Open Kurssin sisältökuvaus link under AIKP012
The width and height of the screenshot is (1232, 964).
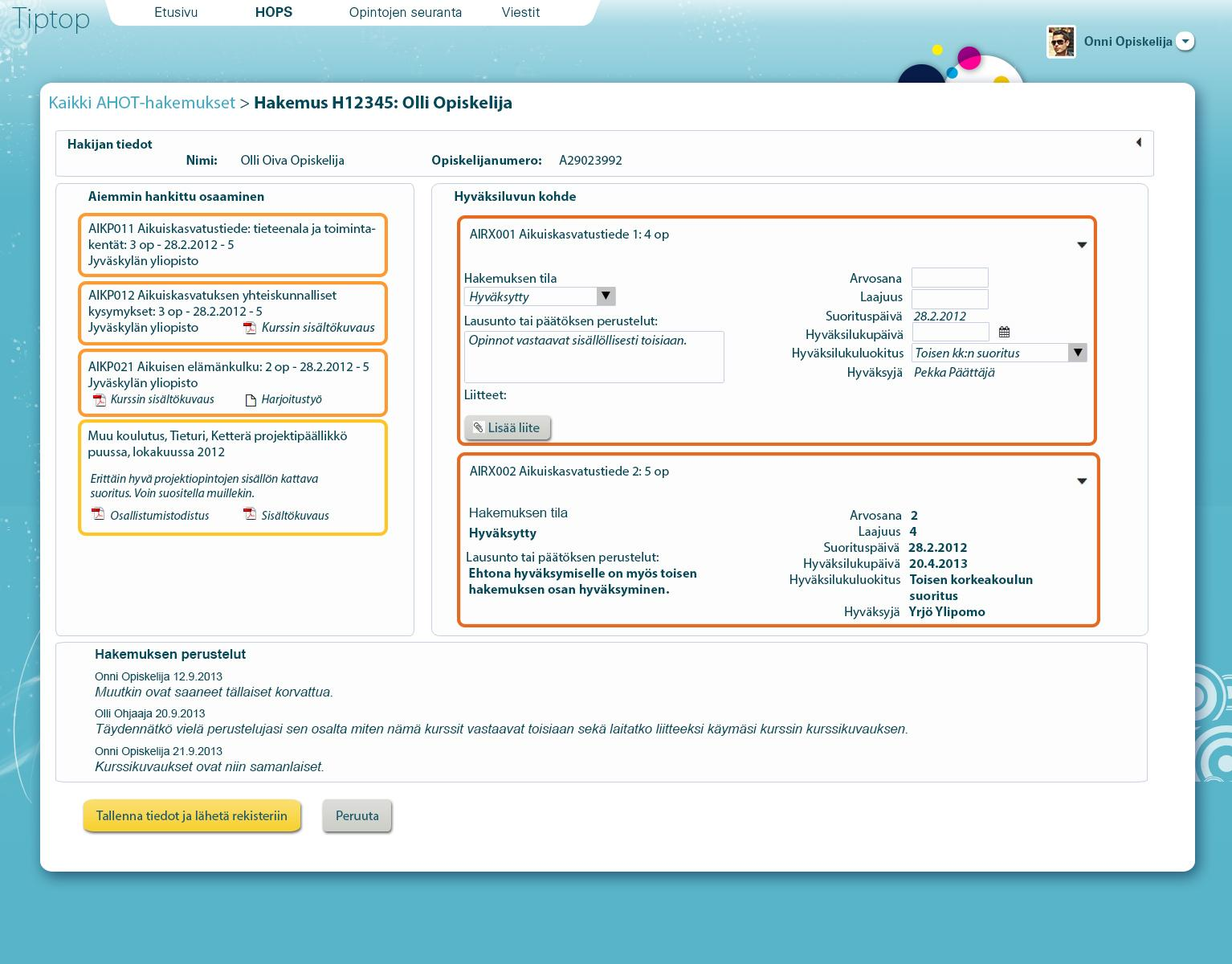[x=318, y=328]
